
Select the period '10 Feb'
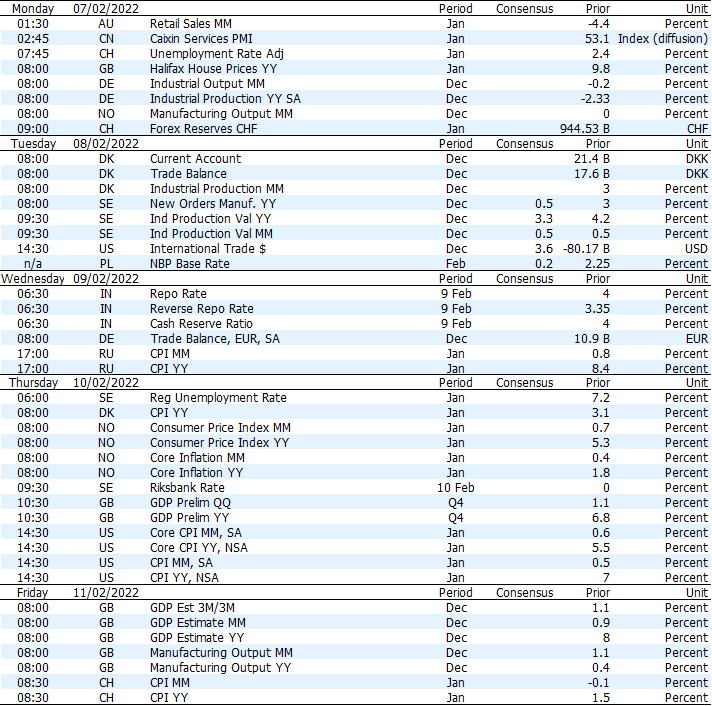click(x=455, y=487)
